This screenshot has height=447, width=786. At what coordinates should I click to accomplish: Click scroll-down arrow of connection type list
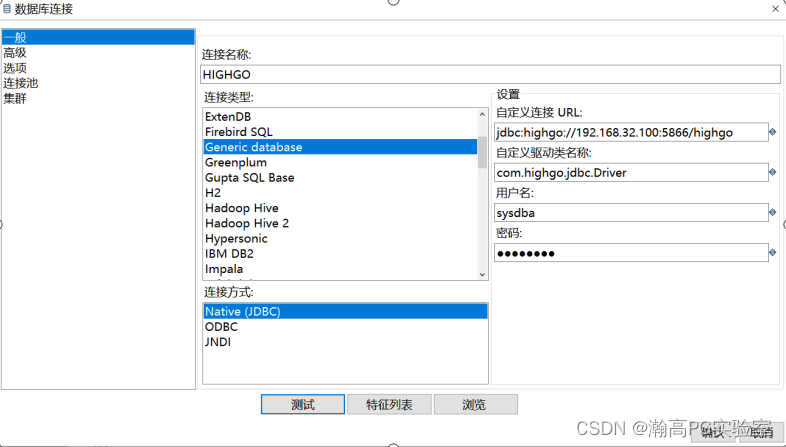pyautogui.click(x=482, y=274)
